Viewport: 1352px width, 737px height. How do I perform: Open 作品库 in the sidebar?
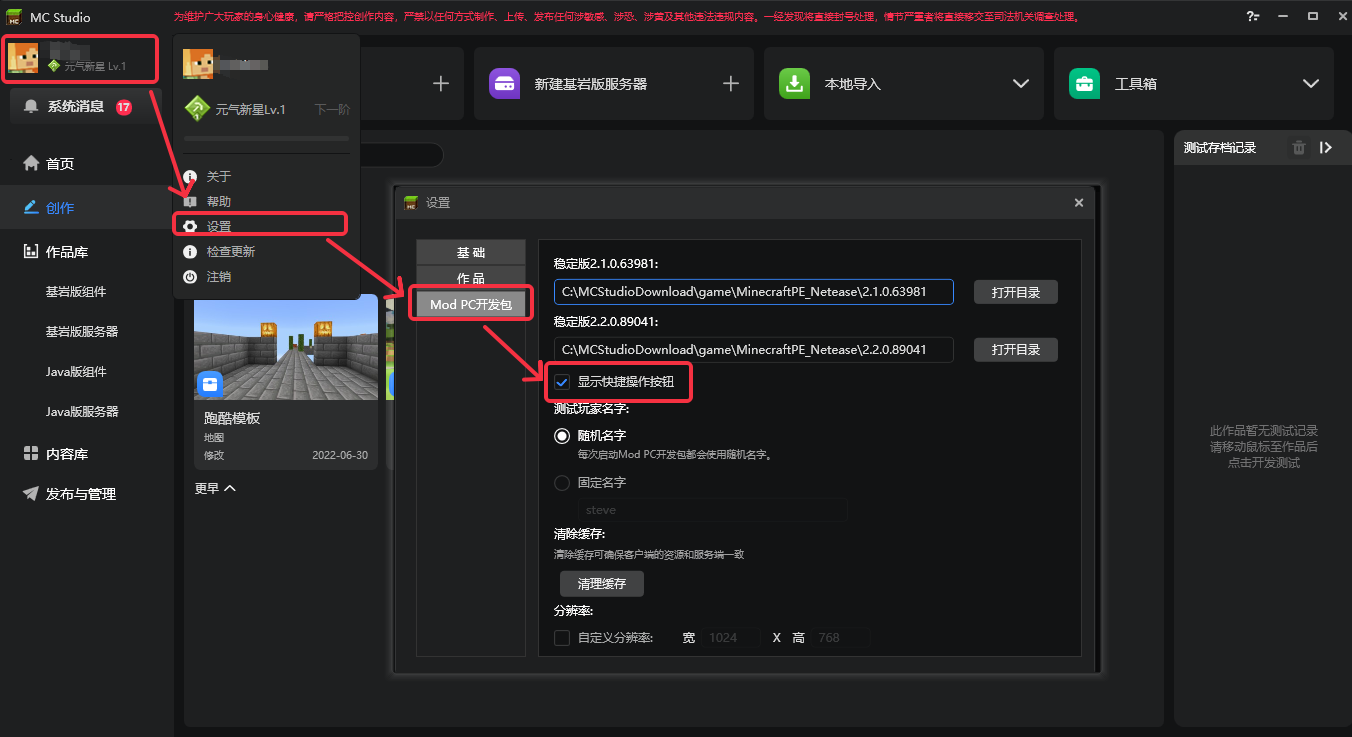pyautogui.click(x=67, y=252)
